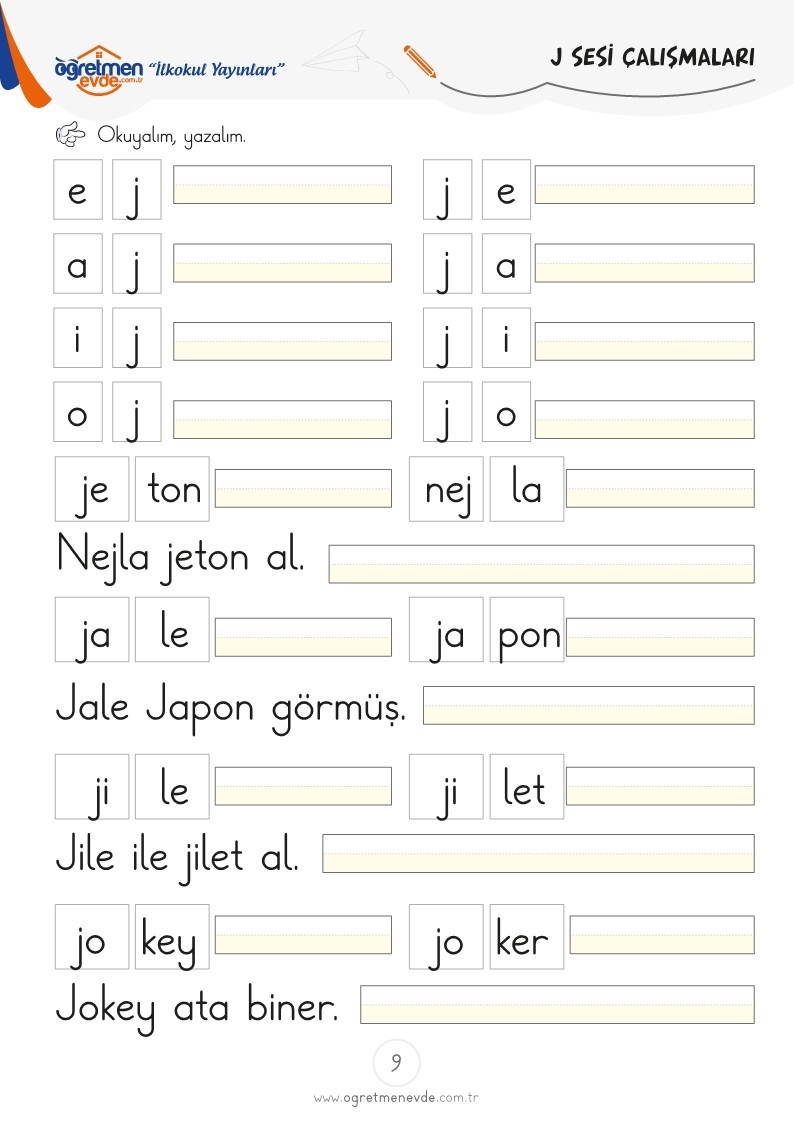Screen dimensions: 794x1123
Task: Click the writing line after 'Jokey ata biner.'
Action: pos(558,1005)
